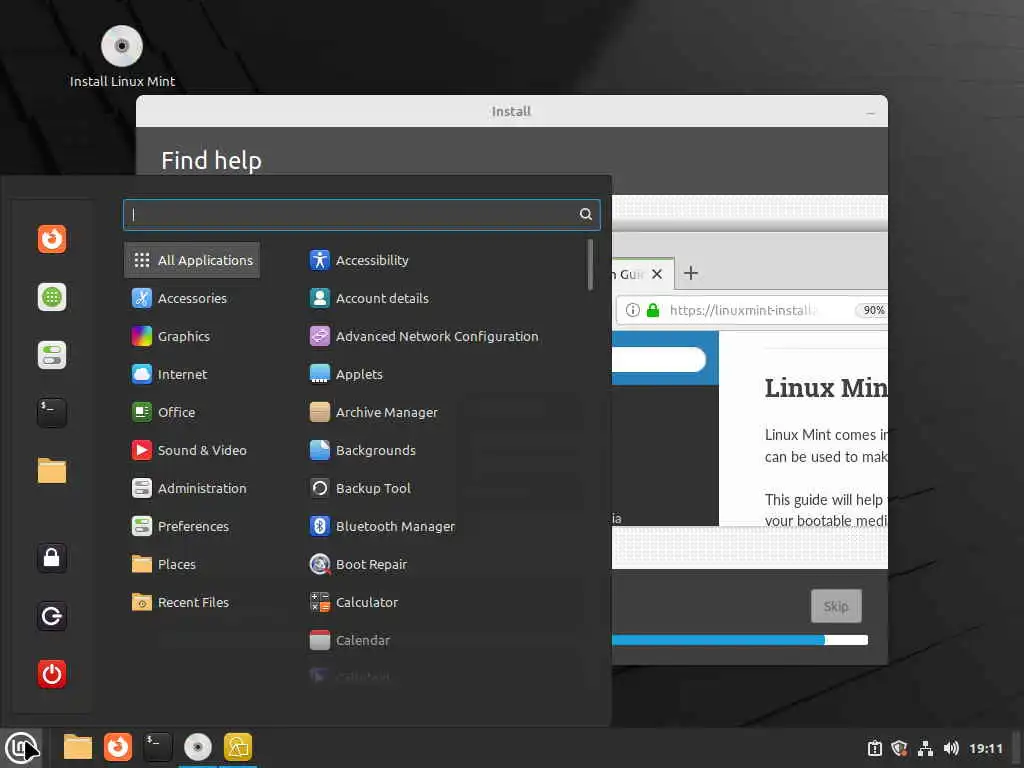Image resolution: width=1024 pixels, height=768 pixels.
Task: Click the green padlock in URL bar
Action: pos(652,310)
